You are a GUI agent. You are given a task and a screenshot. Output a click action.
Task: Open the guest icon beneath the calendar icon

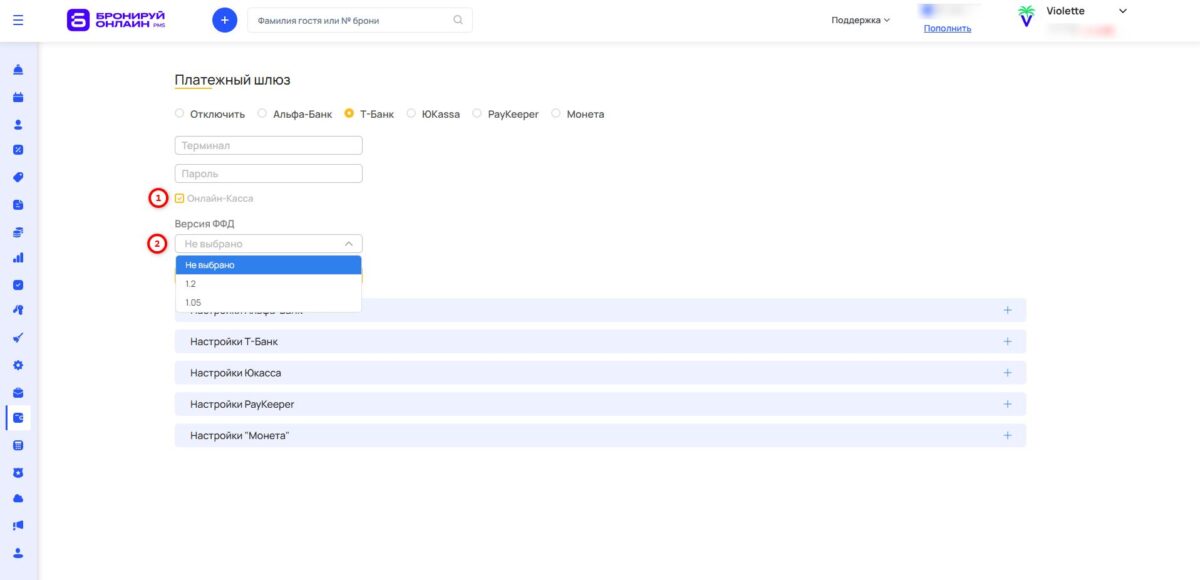pos(18,125)
